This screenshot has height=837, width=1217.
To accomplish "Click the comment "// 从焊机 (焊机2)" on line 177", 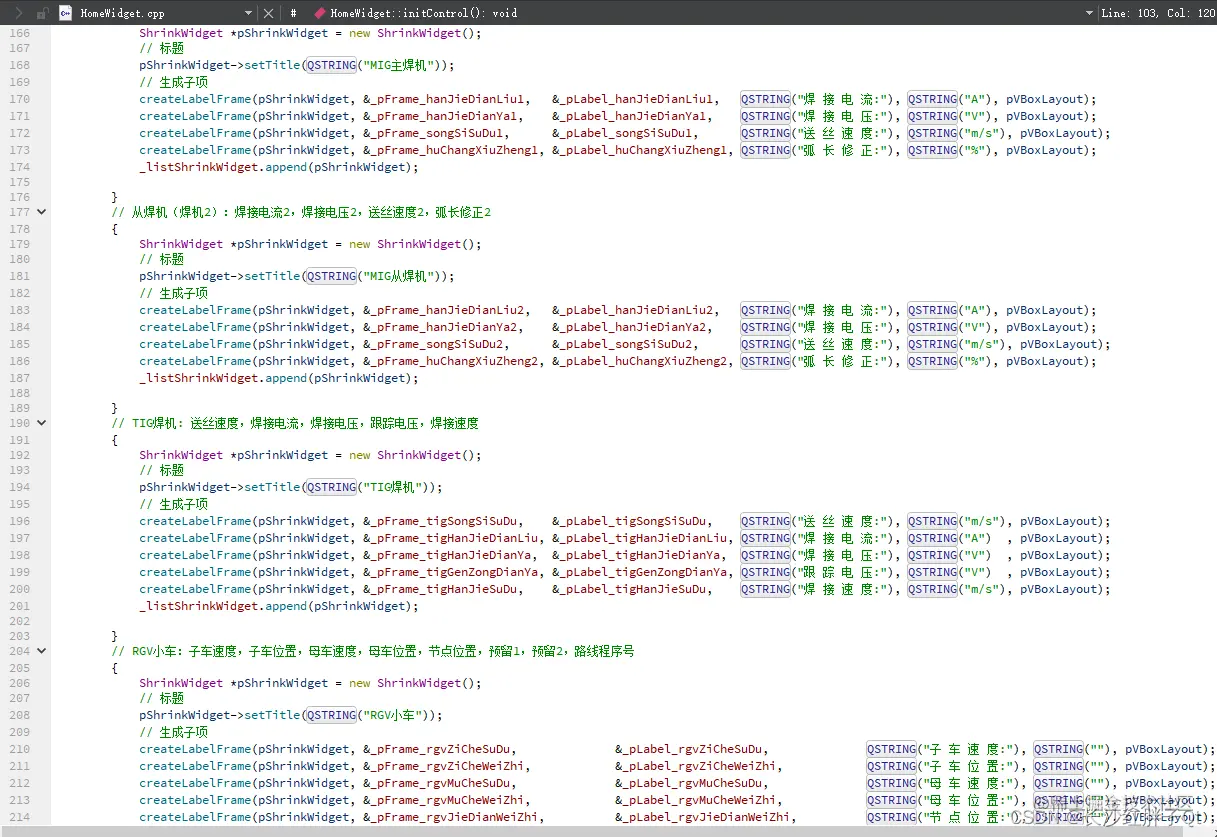I will (x=168, y=212).
